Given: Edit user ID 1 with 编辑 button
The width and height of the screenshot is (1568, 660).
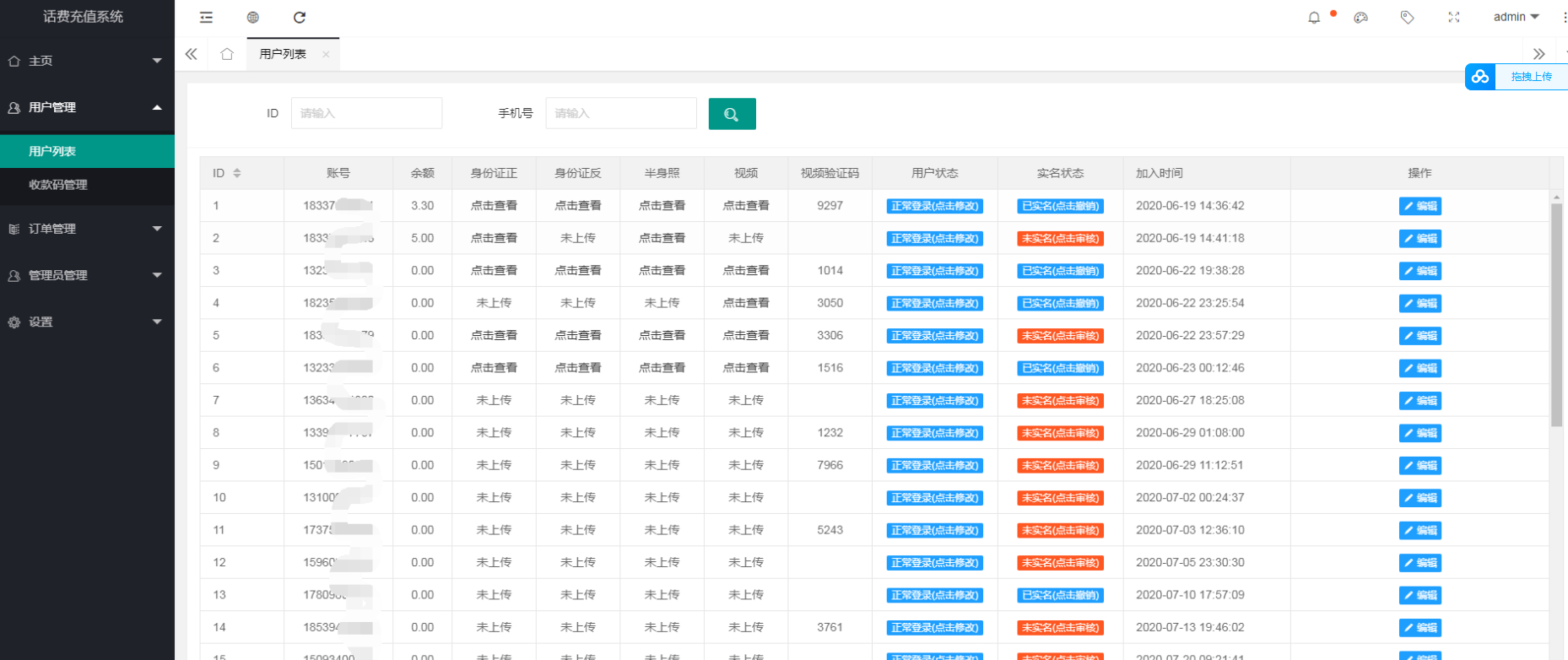Looking at the screenshot, I should (x=1419, y=206).
